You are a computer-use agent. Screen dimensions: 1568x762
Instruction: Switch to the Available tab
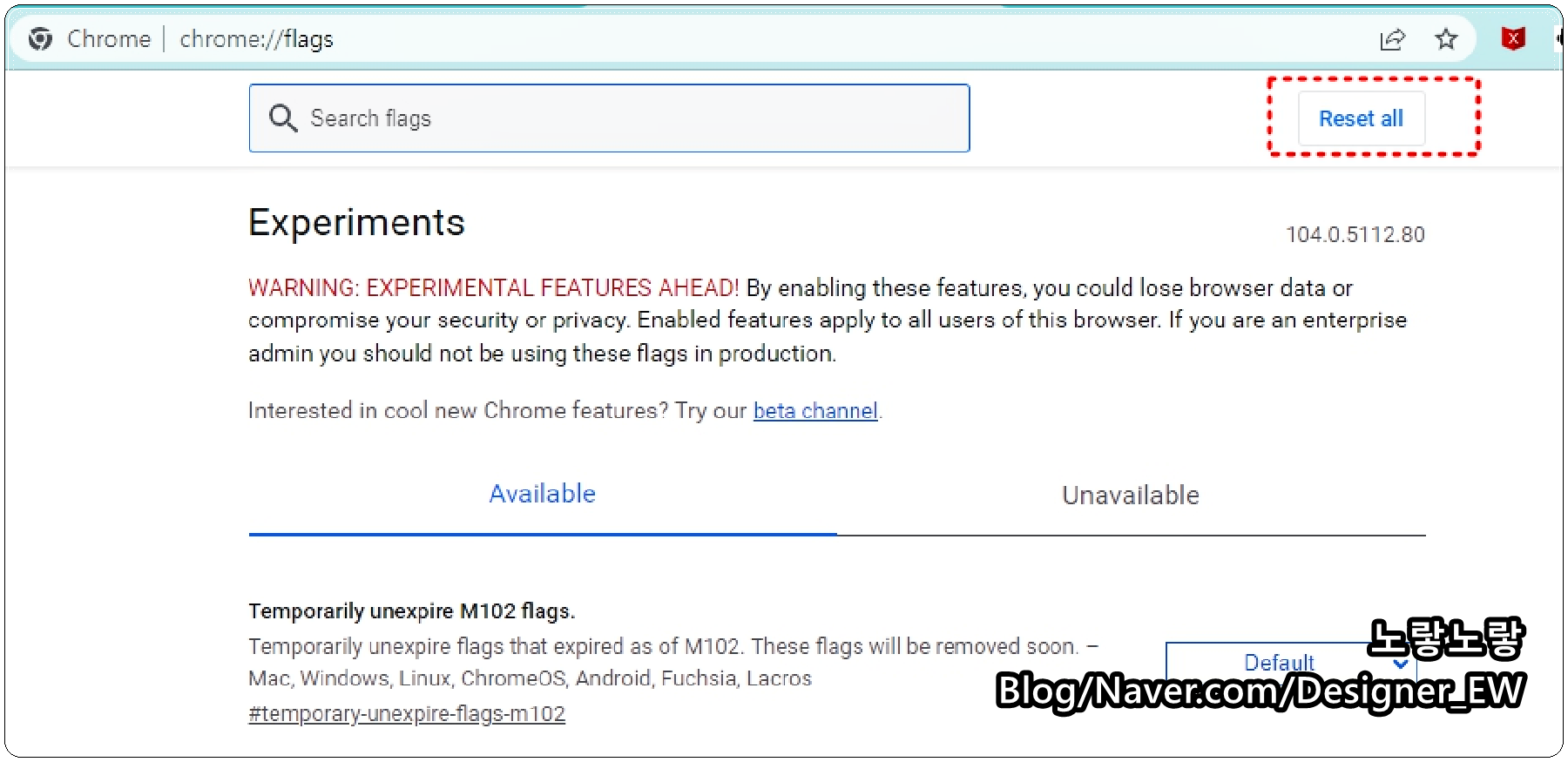[x=543, y=494]
